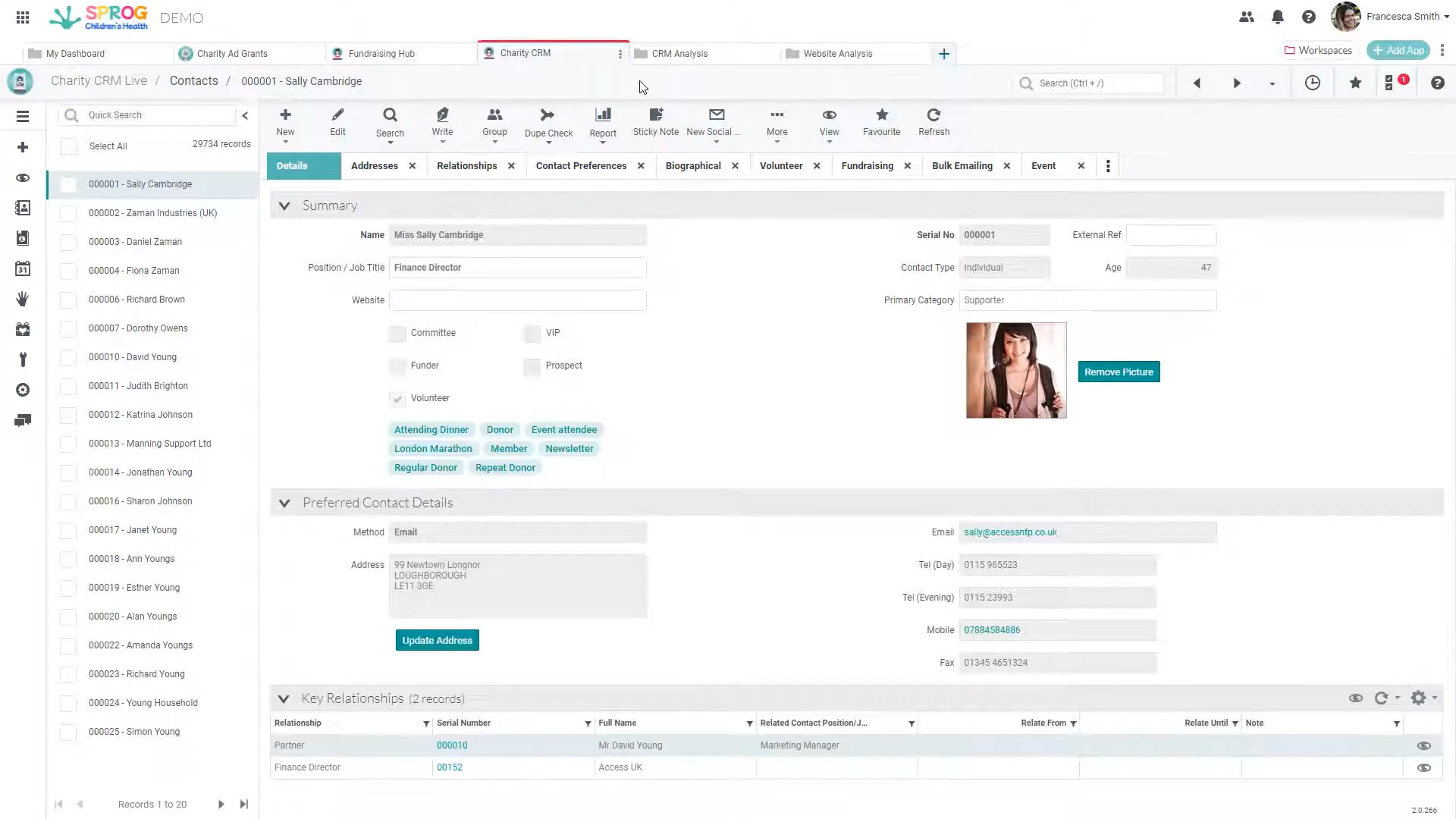1456x819 pixels.
Task: Collapse the Preferred Contact Details section
Action: coord(284,503)
